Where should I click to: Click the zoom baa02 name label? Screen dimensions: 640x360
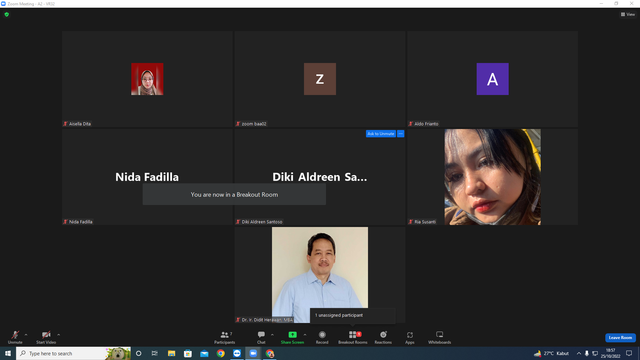click(x=254, y=124)
